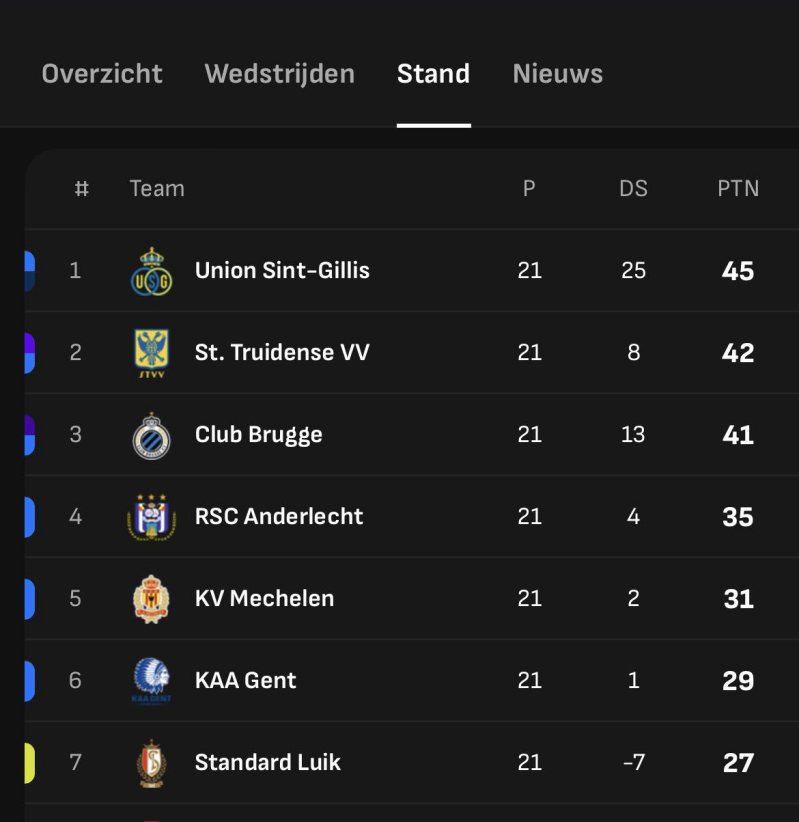
Task: Select the Stand tab
Action: click(433, 74)
